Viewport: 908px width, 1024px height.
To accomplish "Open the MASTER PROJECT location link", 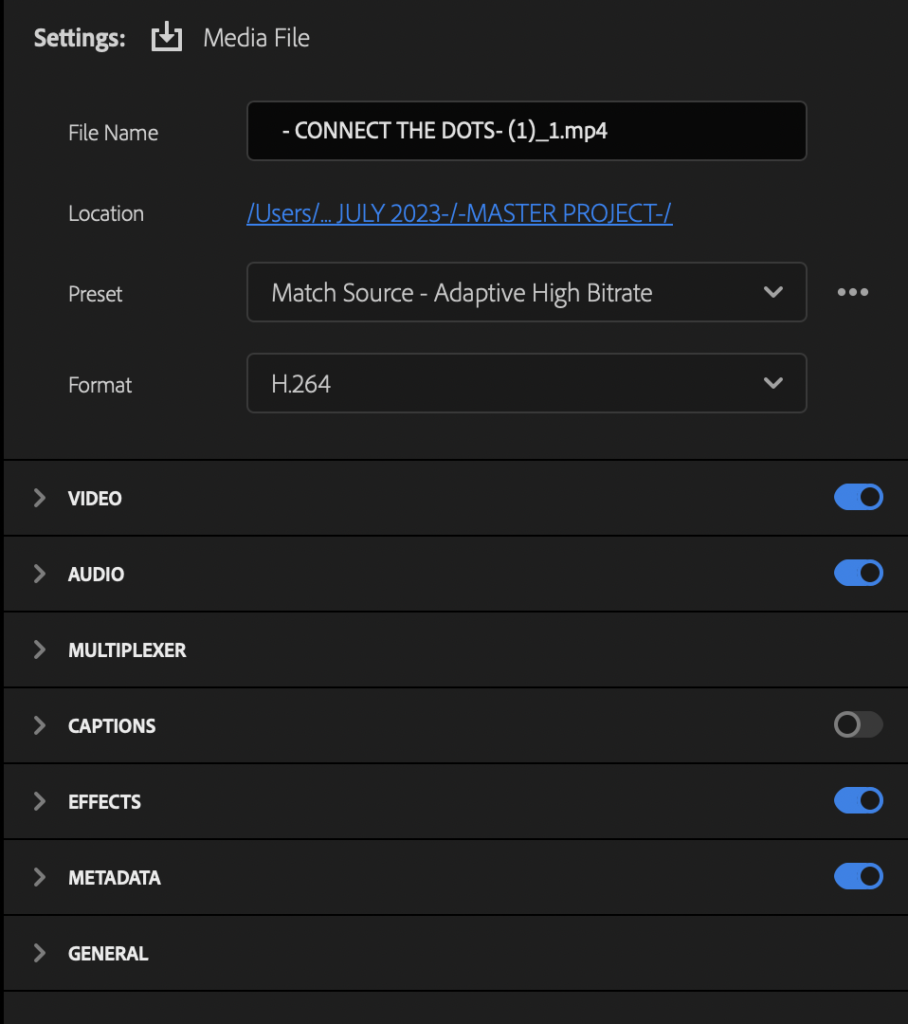I will (459, 214).
